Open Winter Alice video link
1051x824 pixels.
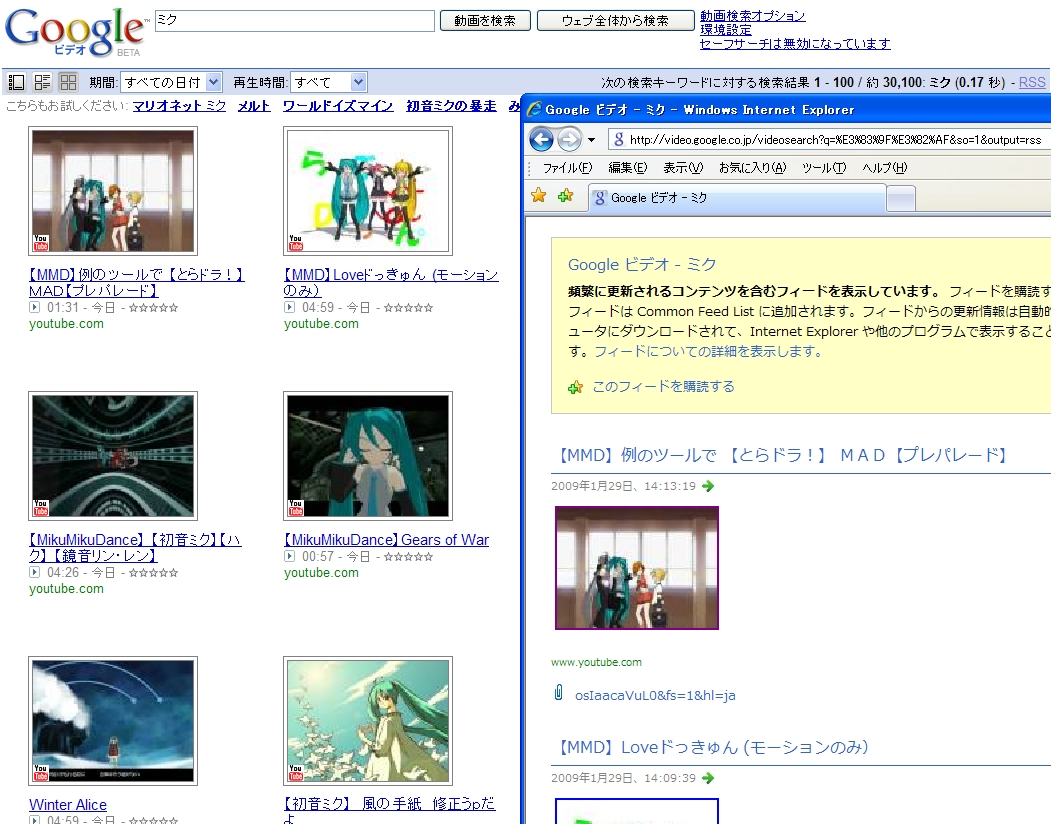click(68, 805)
